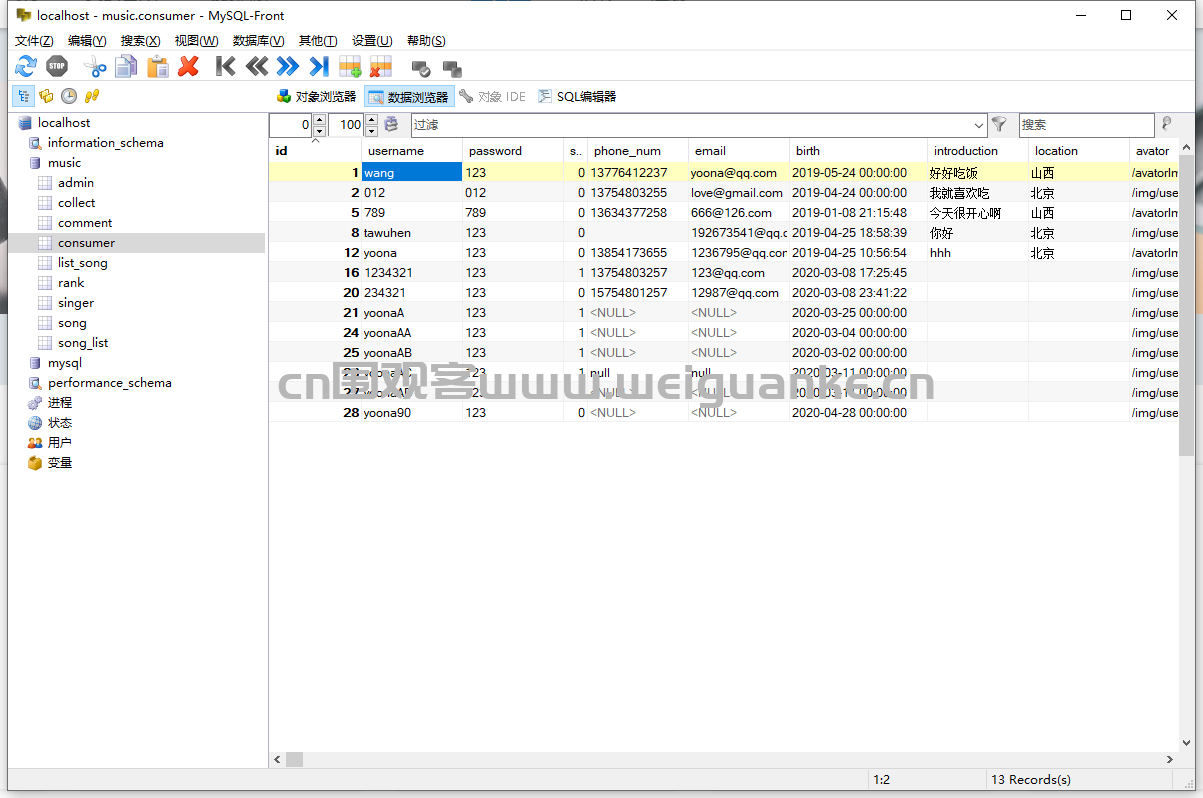Open the admin table
The width and height of the screenshot is (1203, 798).
point(76,182)
